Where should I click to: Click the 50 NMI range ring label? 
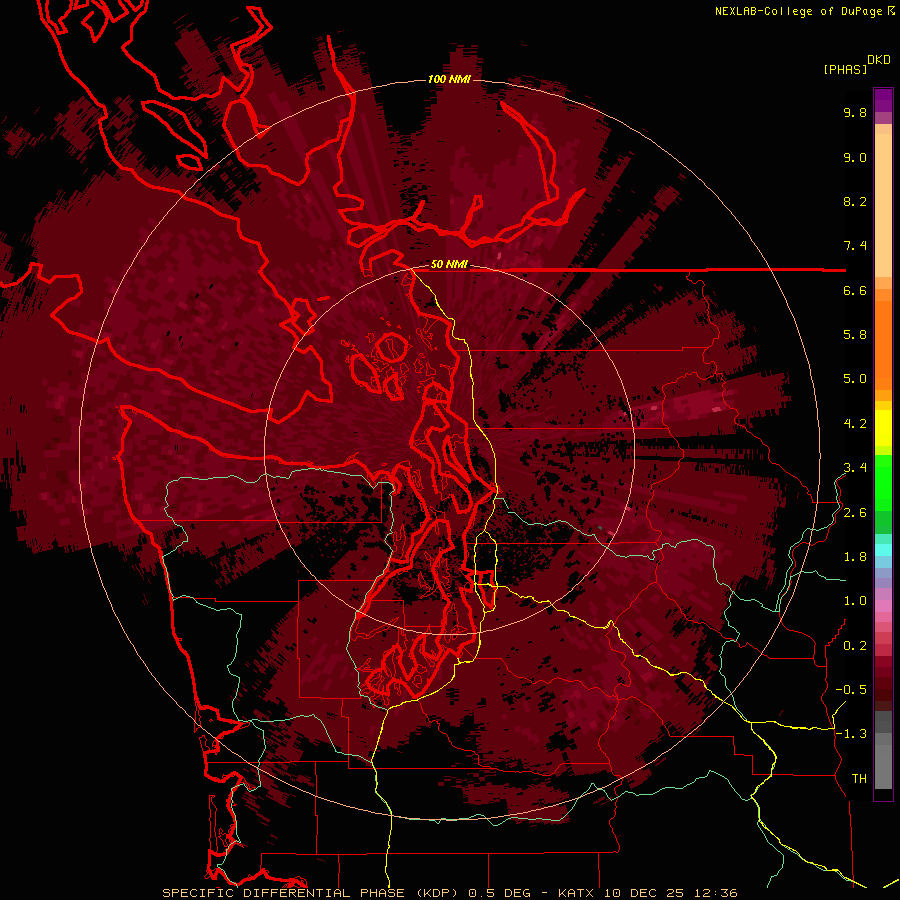[x=449, y=265]
